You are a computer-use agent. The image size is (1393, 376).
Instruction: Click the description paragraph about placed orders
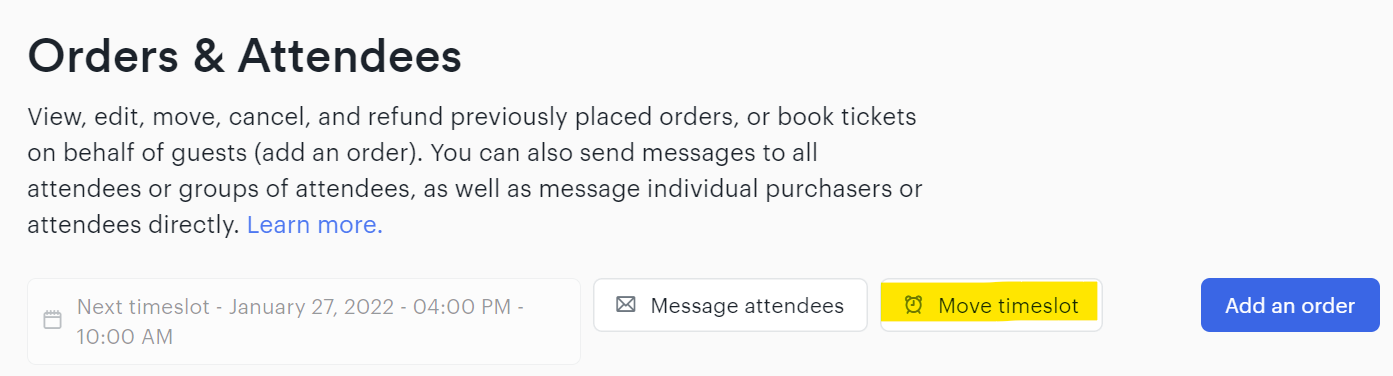point(475,171)
